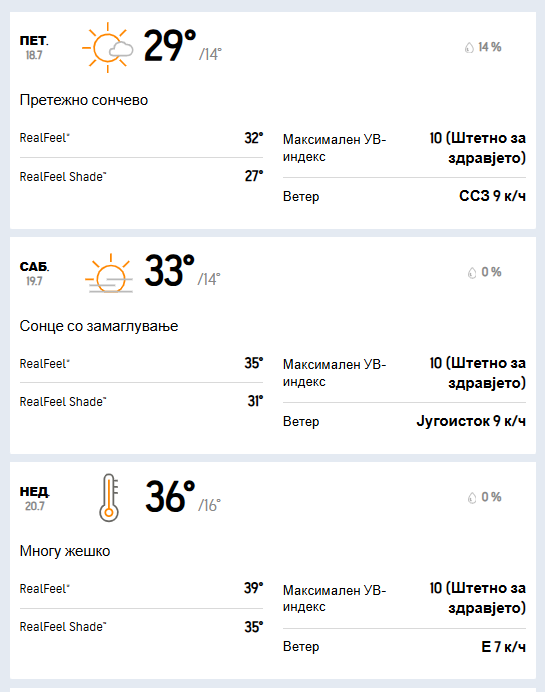The height and width of the screenshot is (692, 545).
Task: Click the 33° high temperature
Action: 169,271
